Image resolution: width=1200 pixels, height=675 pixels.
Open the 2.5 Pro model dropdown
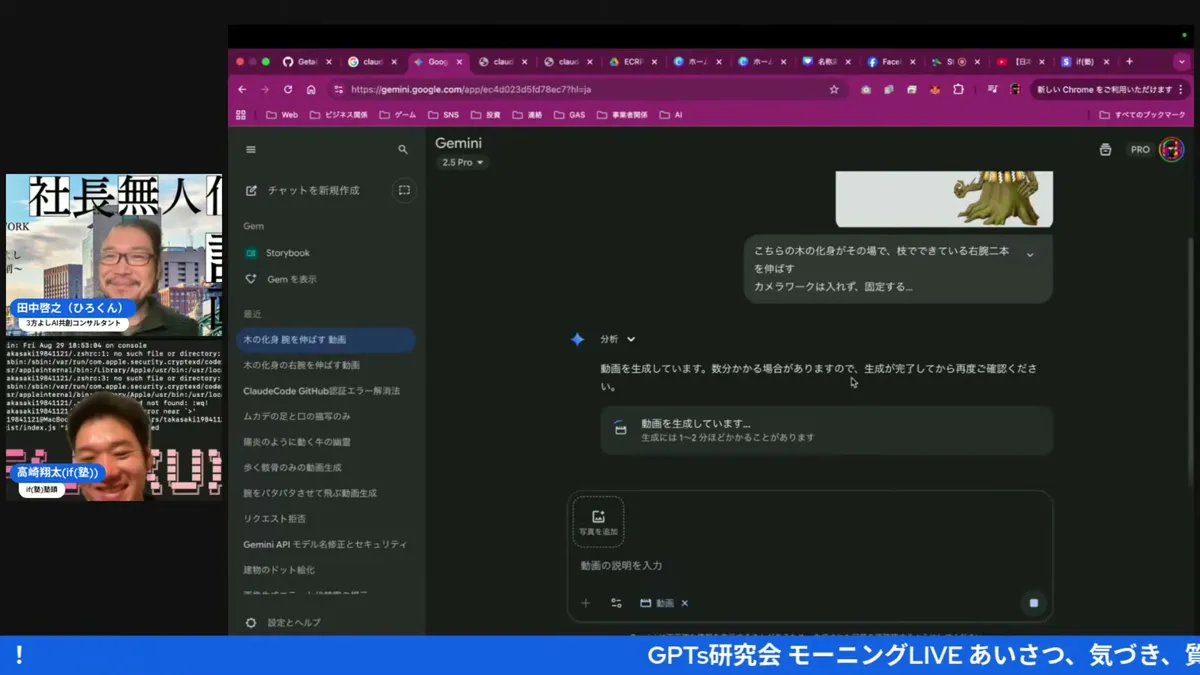pyautogui.click(x=462, y=162)
